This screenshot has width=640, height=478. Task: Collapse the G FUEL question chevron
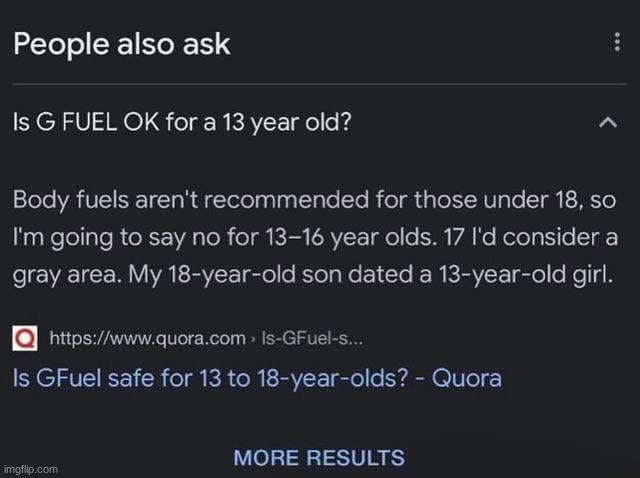[x=606, y=123]
